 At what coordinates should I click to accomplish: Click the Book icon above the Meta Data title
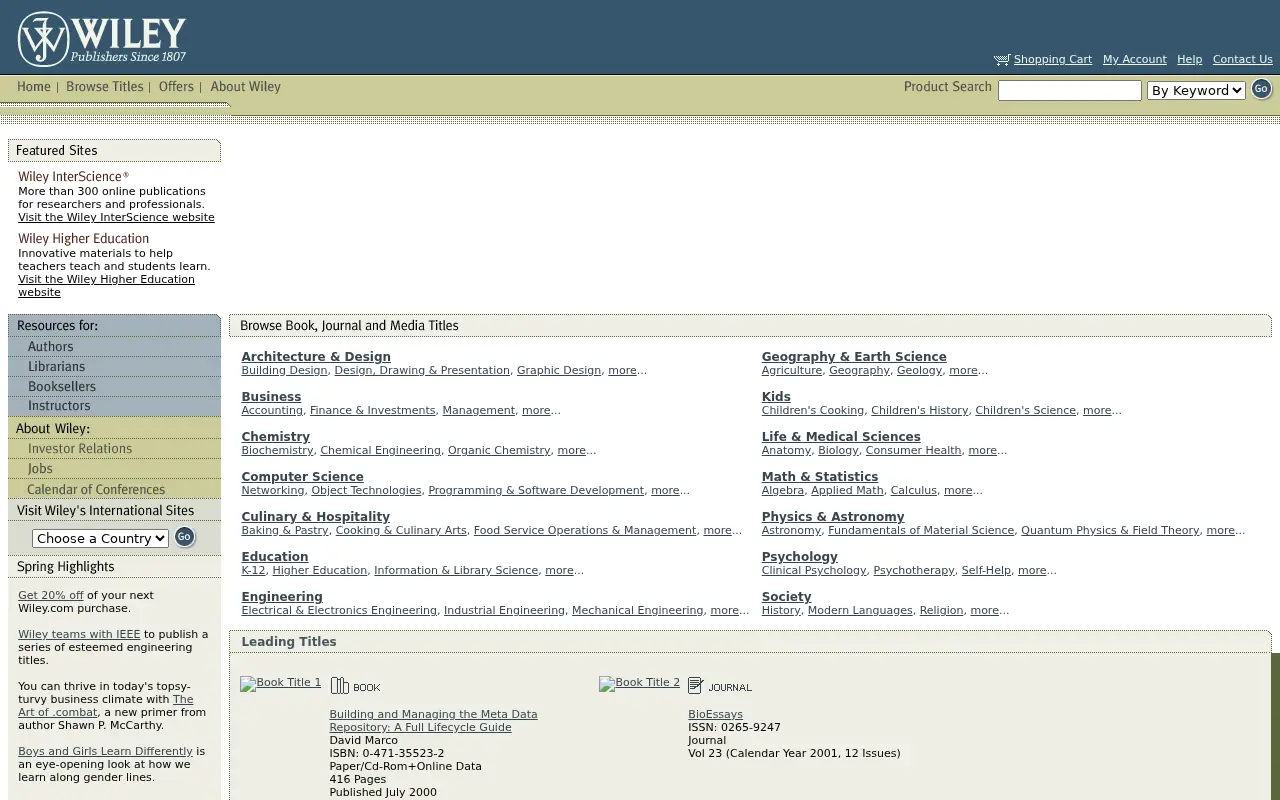(x=356, y=686)
